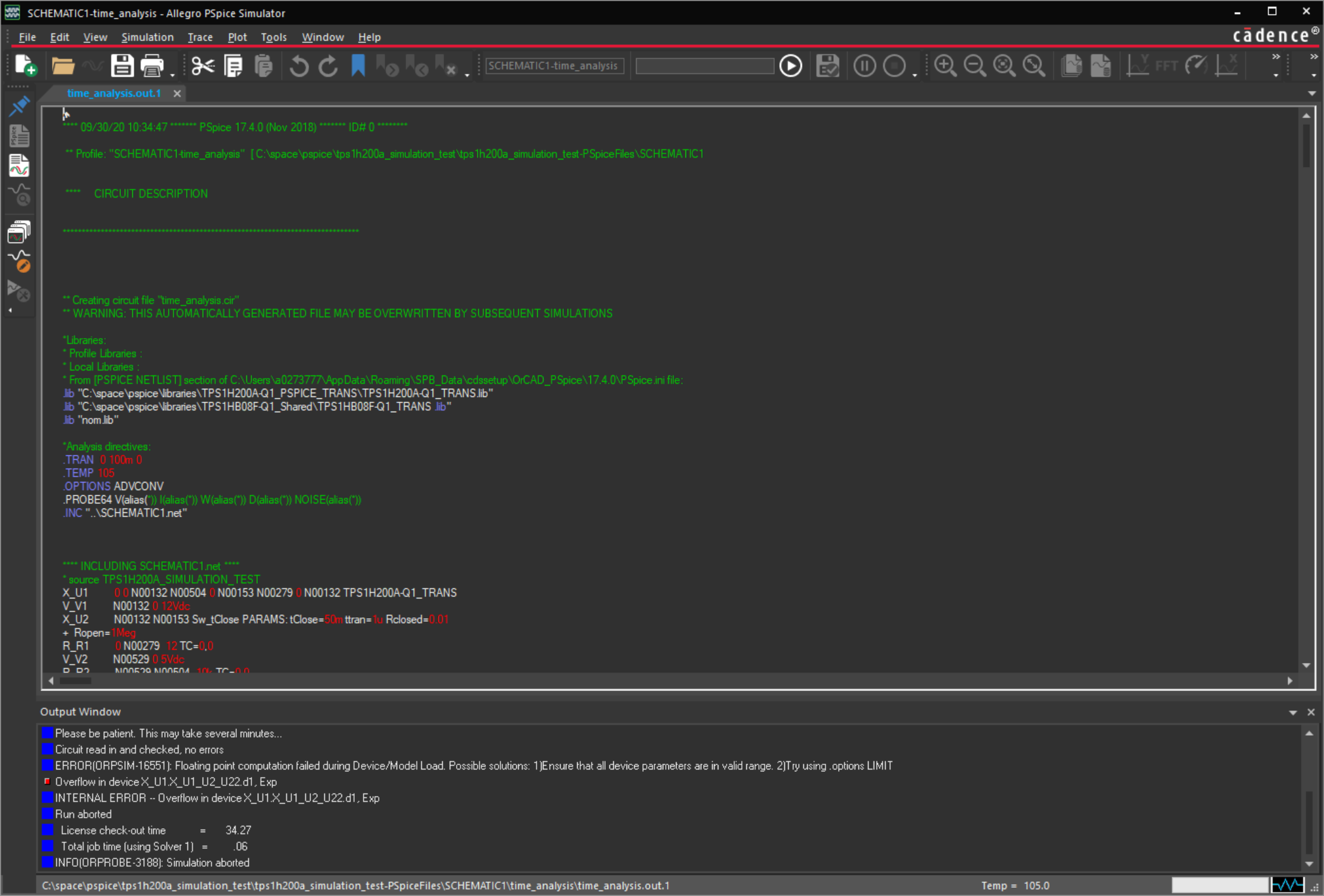Save with the floppy disk icon
The height and width of the screenshot is (896, 1324).
pos(122,65)
